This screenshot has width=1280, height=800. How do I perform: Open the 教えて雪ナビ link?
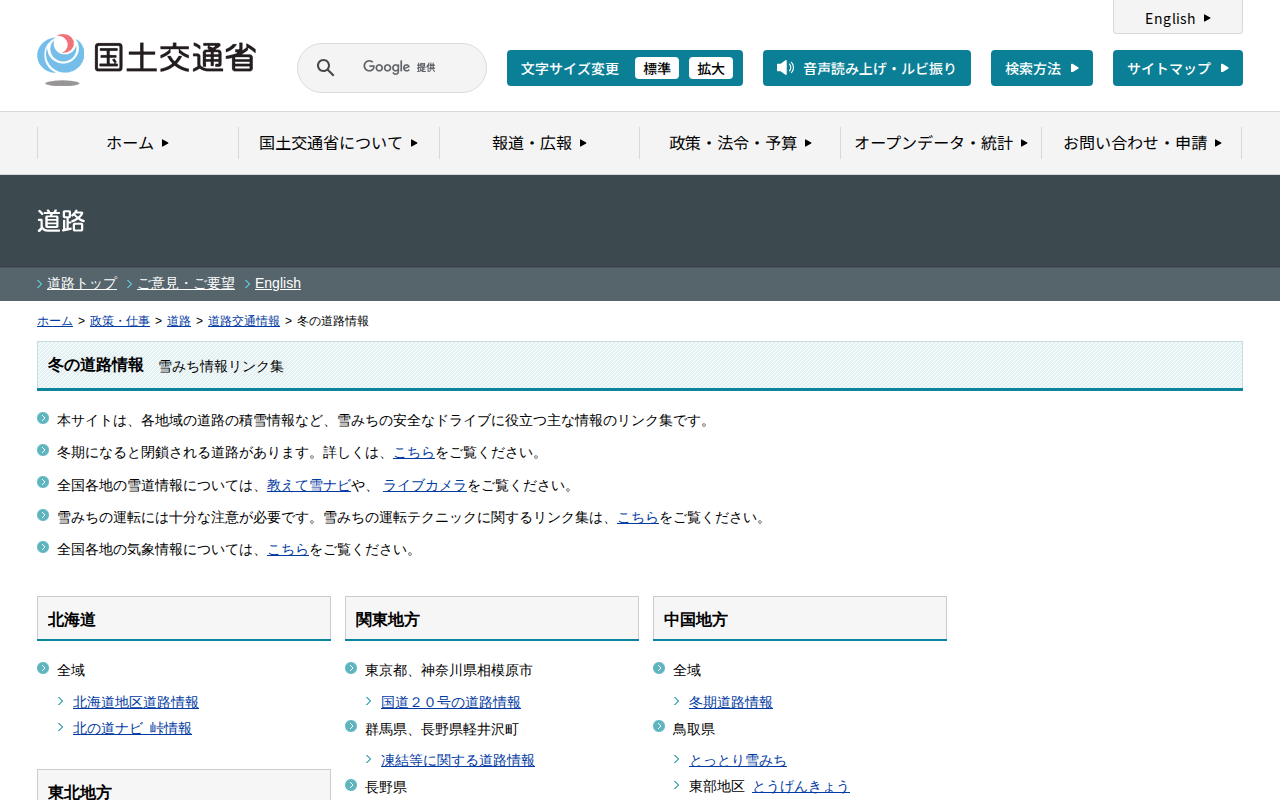coord(308,485)
